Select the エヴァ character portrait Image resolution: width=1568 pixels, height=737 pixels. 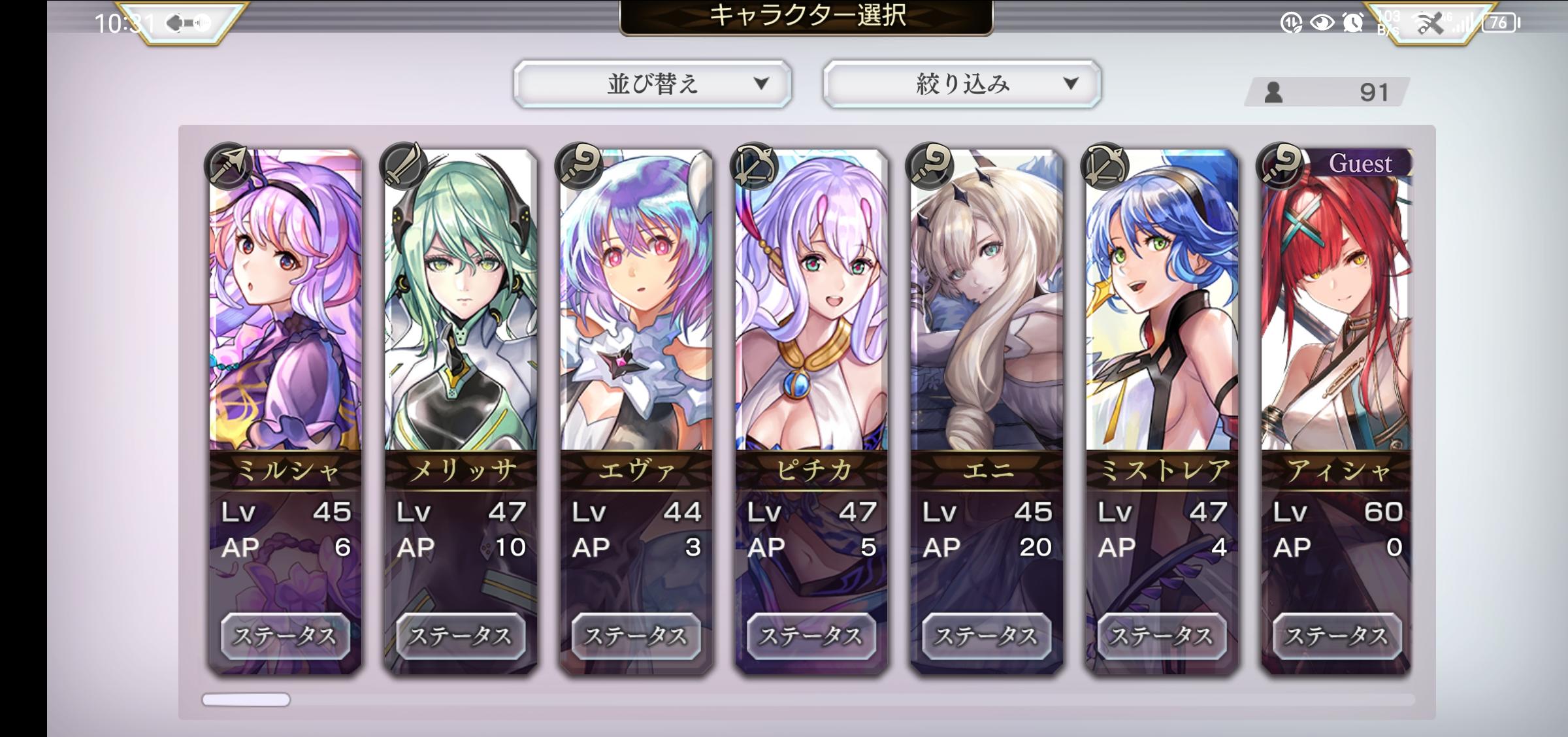click(636, 301)
